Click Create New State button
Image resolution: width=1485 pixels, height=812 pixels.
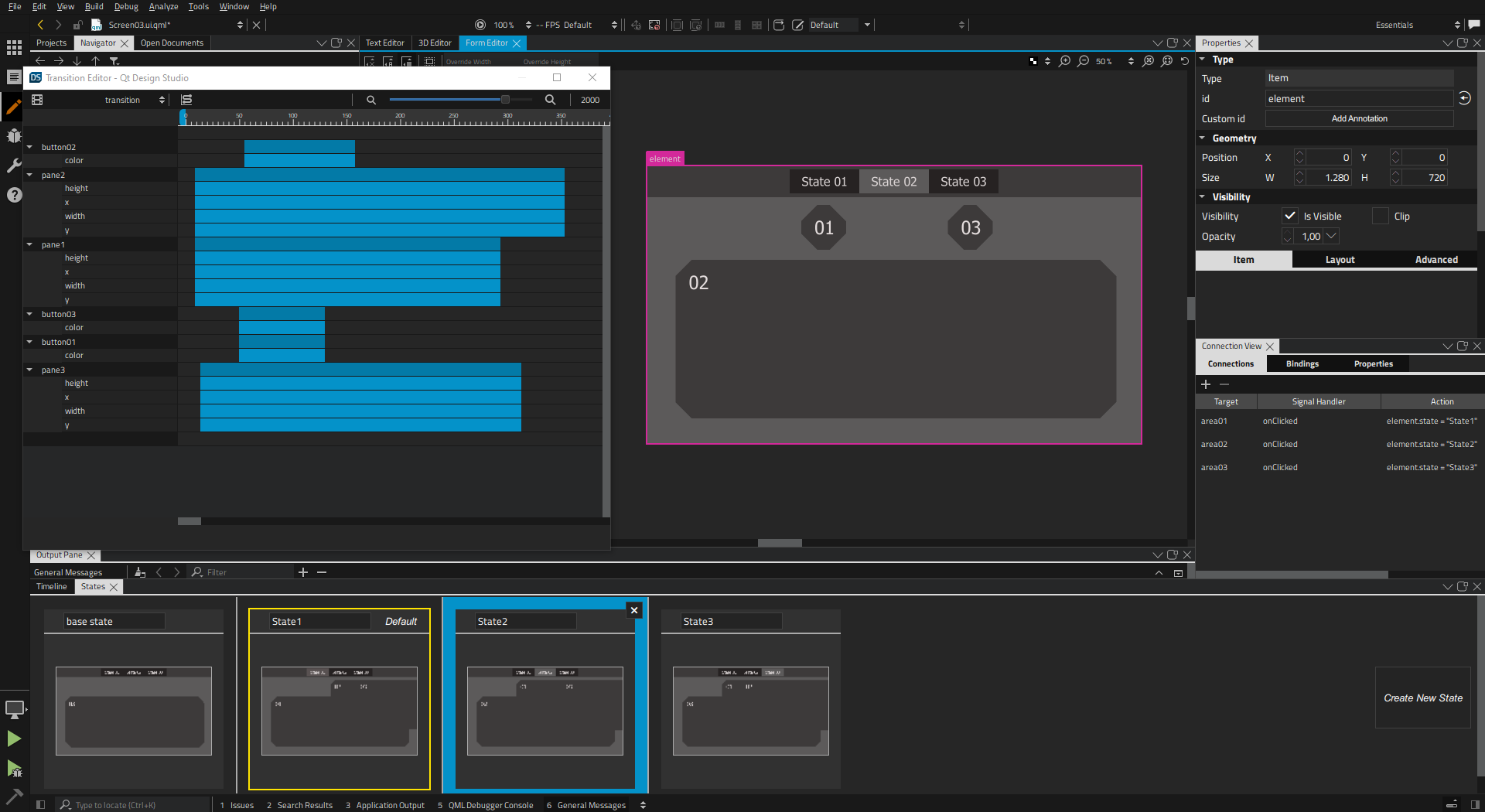(1422, 698)
